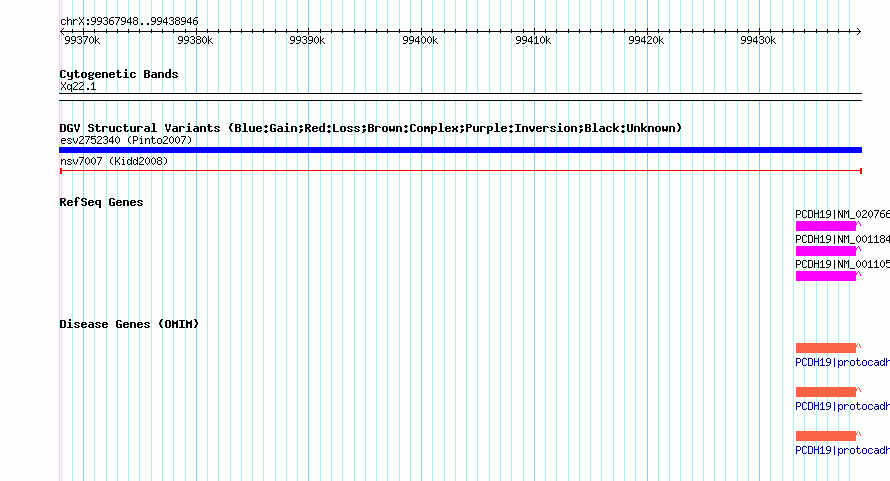
Task: Click the RefSeq Genes track title
Action: tap(101, 202)
